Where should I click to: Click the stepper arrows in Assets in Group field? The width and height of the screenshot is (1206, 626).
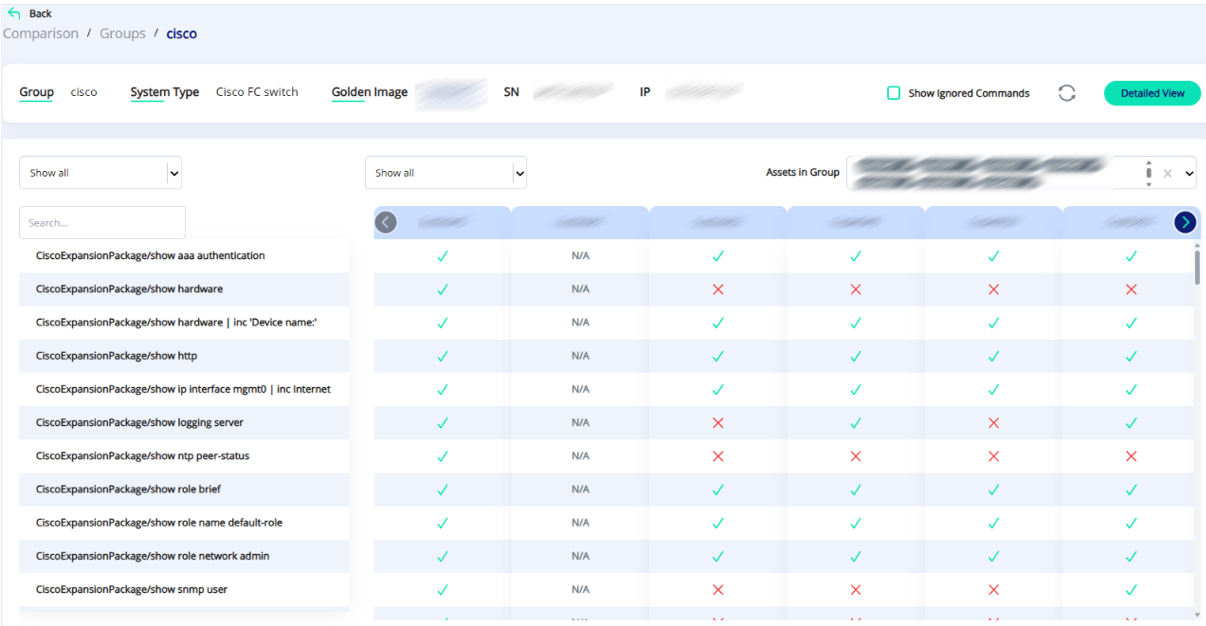[x=1148, y=173]
